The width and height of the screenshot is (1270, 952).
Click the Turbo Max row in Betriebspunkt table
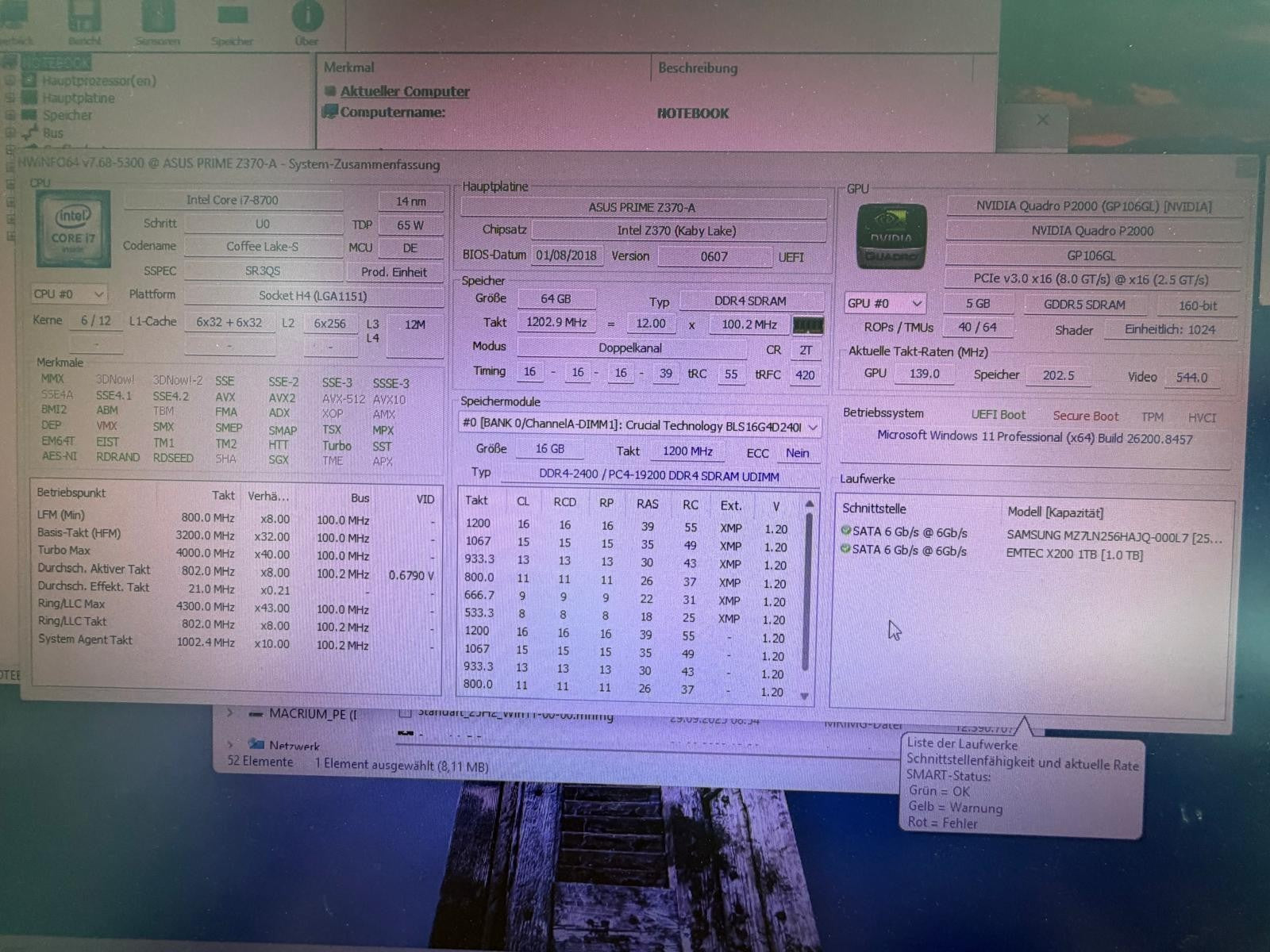click(x=235, y=552)
